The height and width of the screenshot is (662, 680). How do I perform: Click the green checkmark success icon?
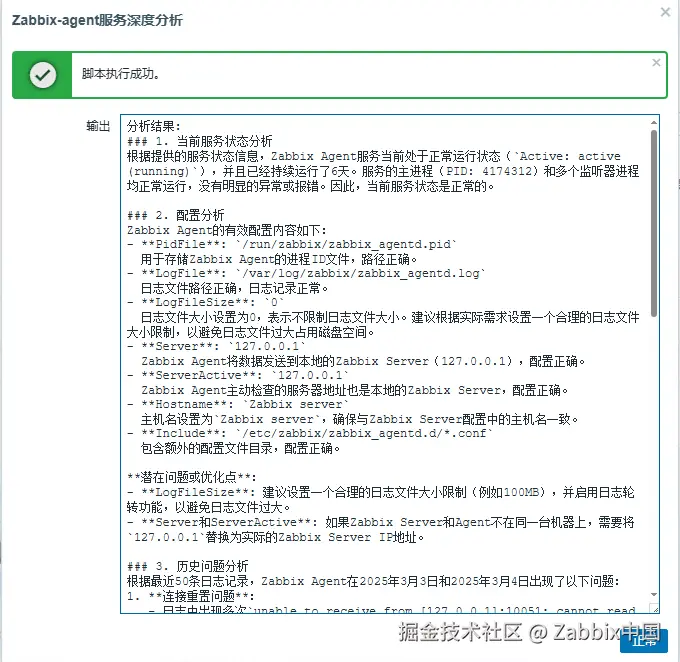(x=42, y=75)
